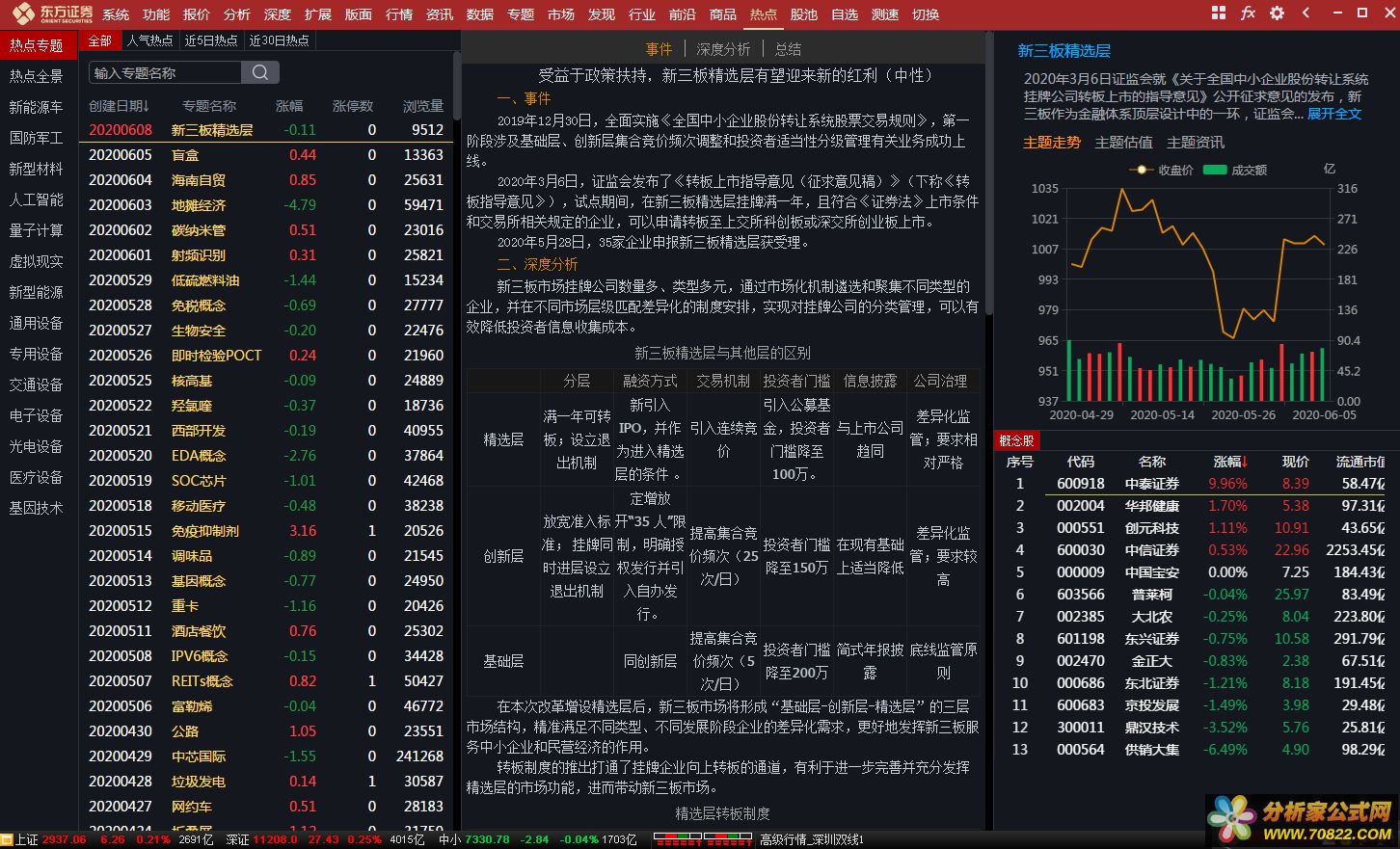Open the 股池 menu
This screenshot has width=1400, height=849.
click(804, 14)
